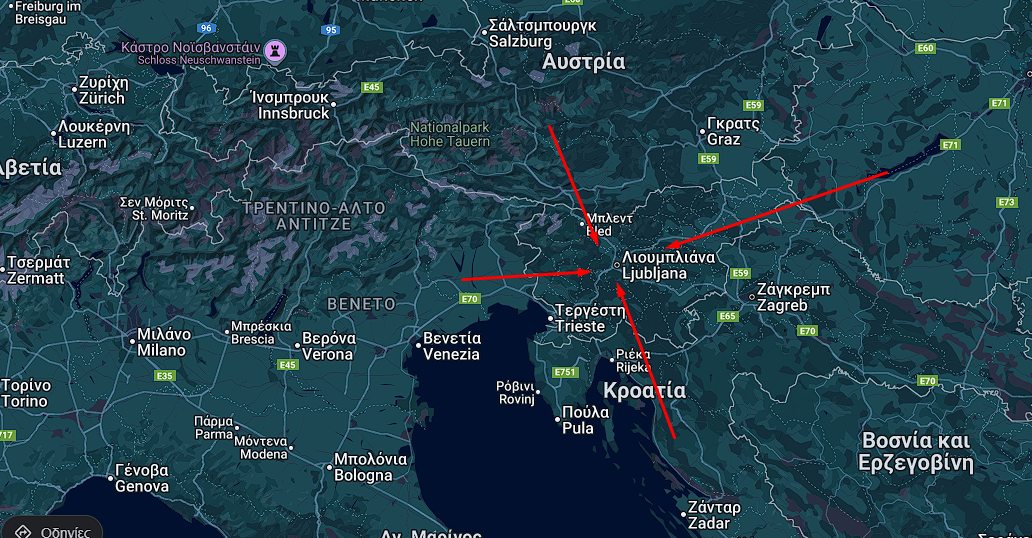Open the Directions button at bottom left
The width and height of the screenshot is (1032, 538).
tap(51, 528)
